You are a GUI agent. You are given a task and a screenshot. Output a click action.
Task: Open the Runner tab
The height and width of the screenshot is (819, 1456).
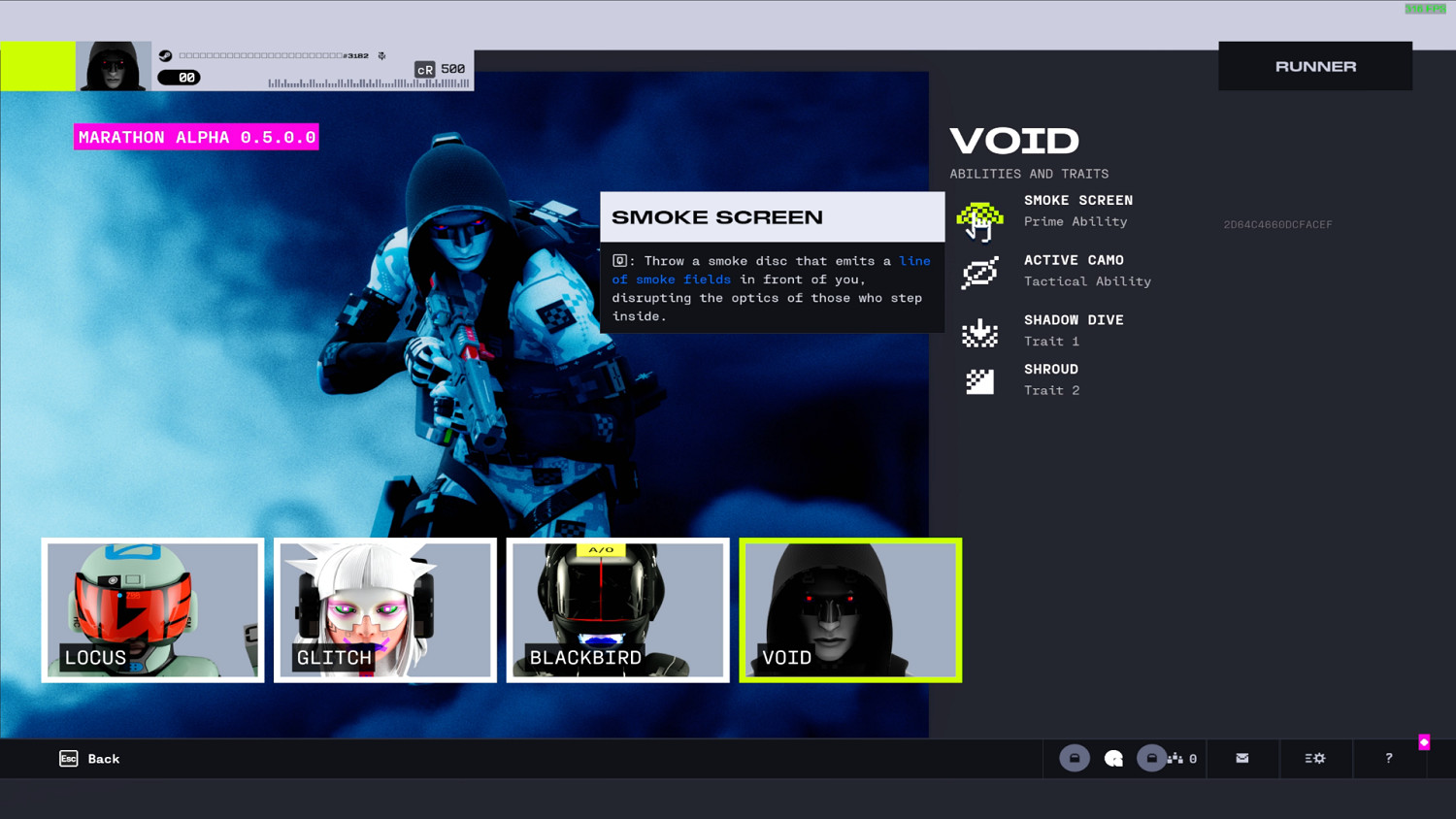[x=1315, y=66]
